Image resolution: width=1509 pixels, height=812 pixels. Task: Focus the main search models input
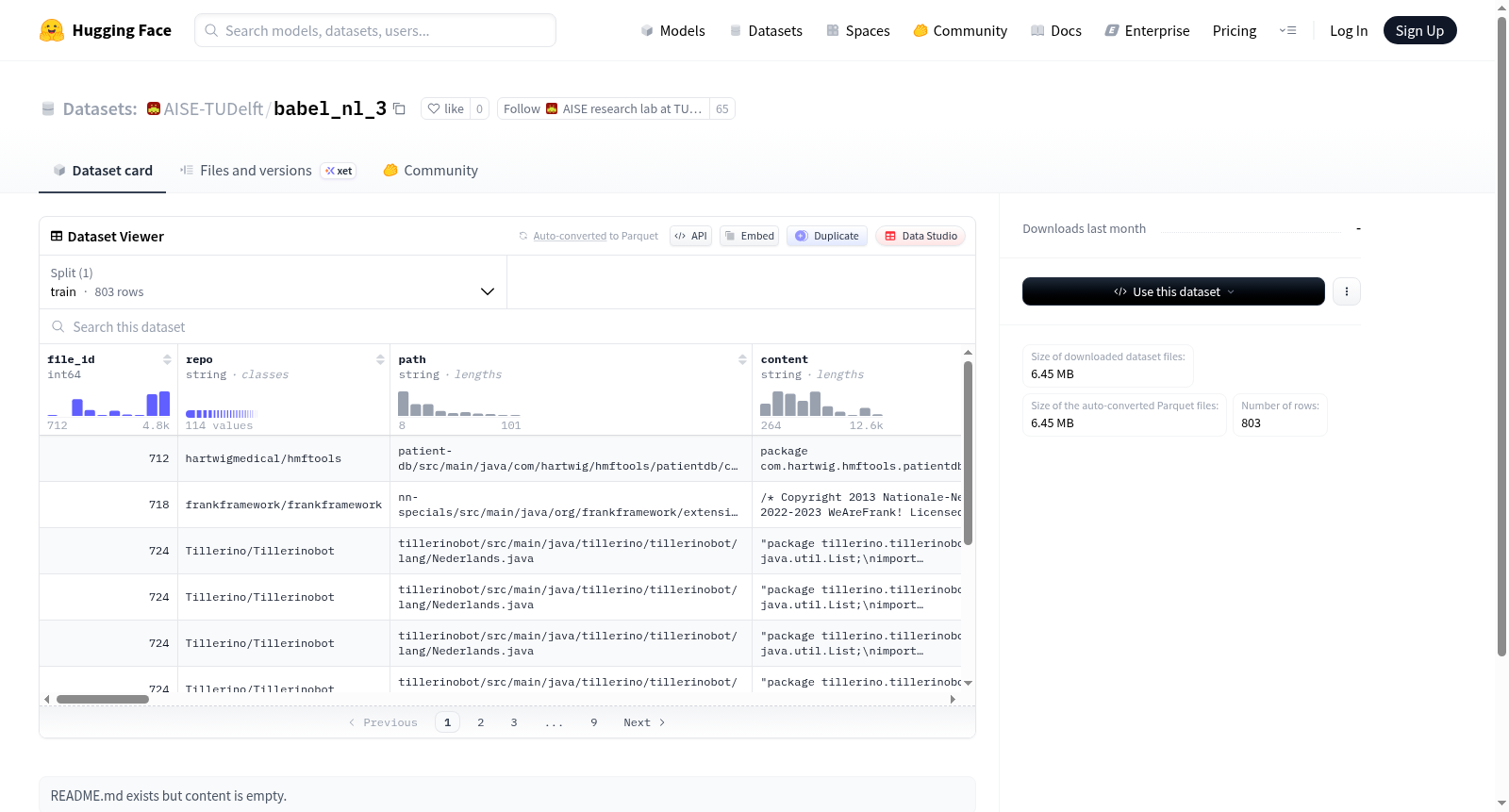pos(375,30)
